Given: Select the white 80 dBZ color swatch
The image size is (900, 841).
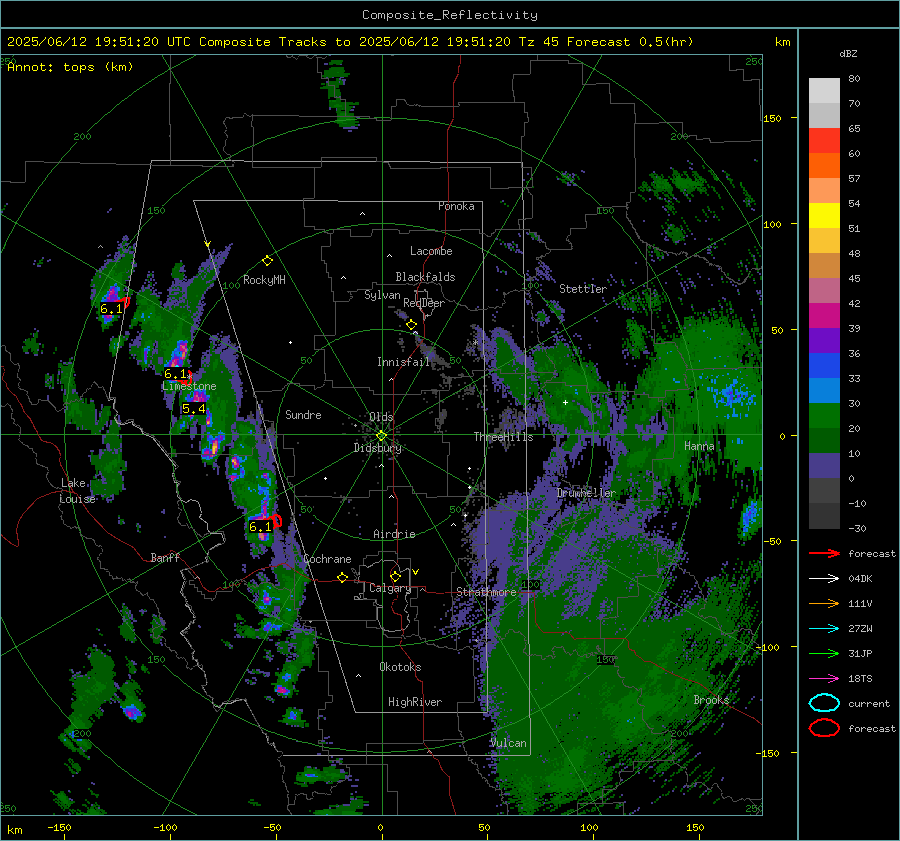Looking at the screenshot, I should (x=824, y=90).
